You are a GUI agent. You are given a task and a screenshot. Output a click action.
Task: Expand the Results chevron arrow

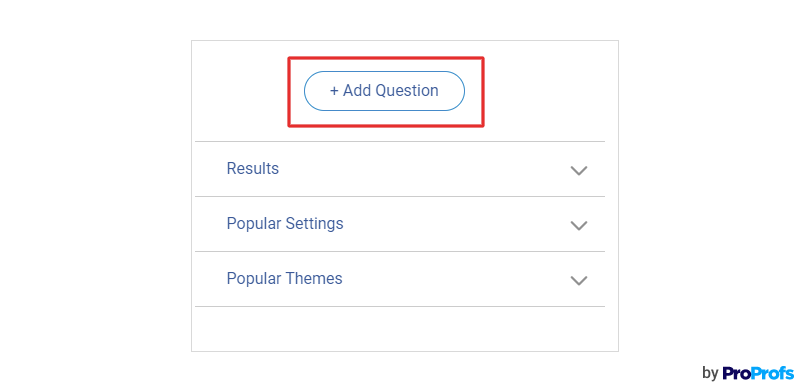[x=579, y=170]
